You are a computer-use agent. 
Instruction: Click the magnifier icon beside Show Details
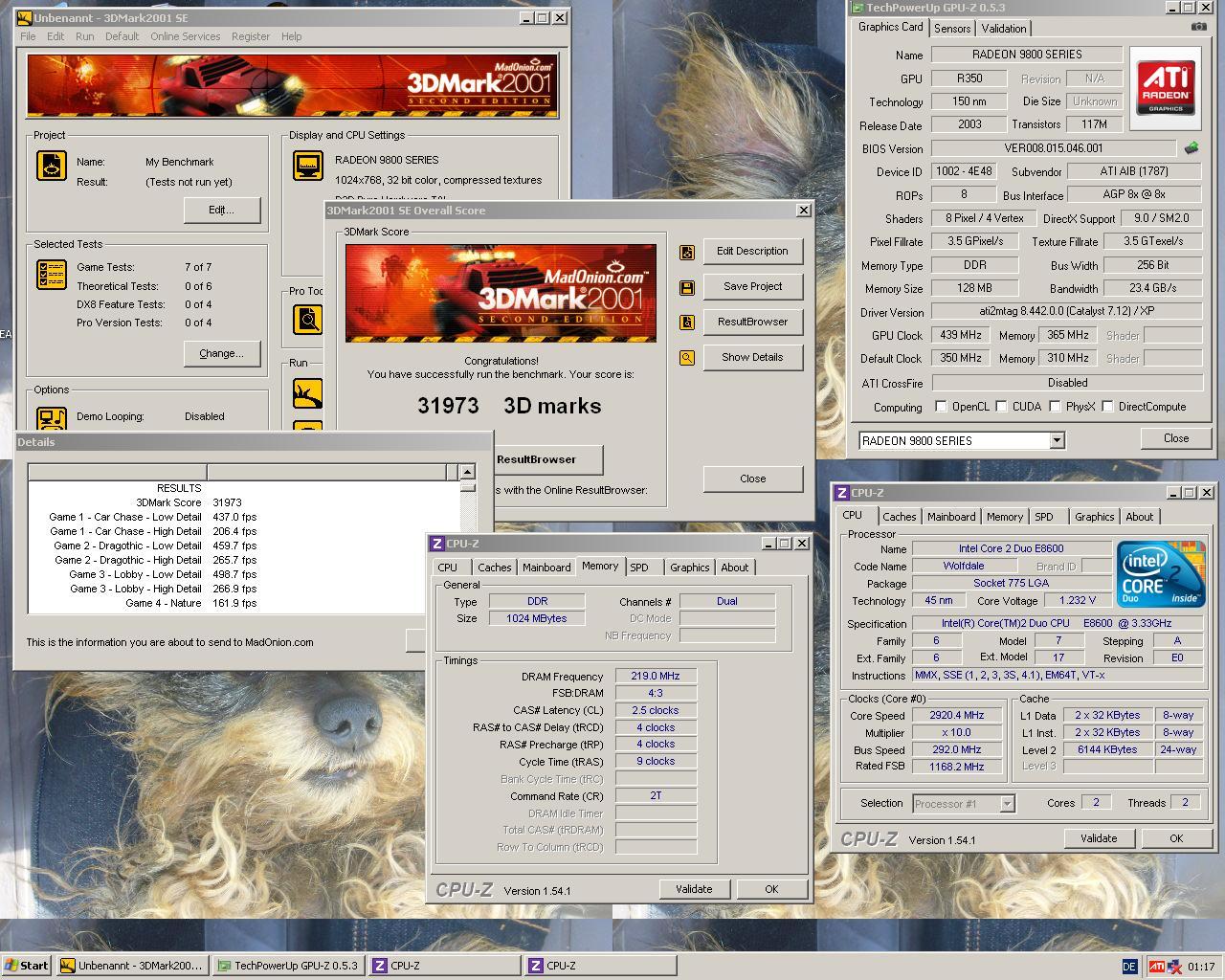(686, 358)
